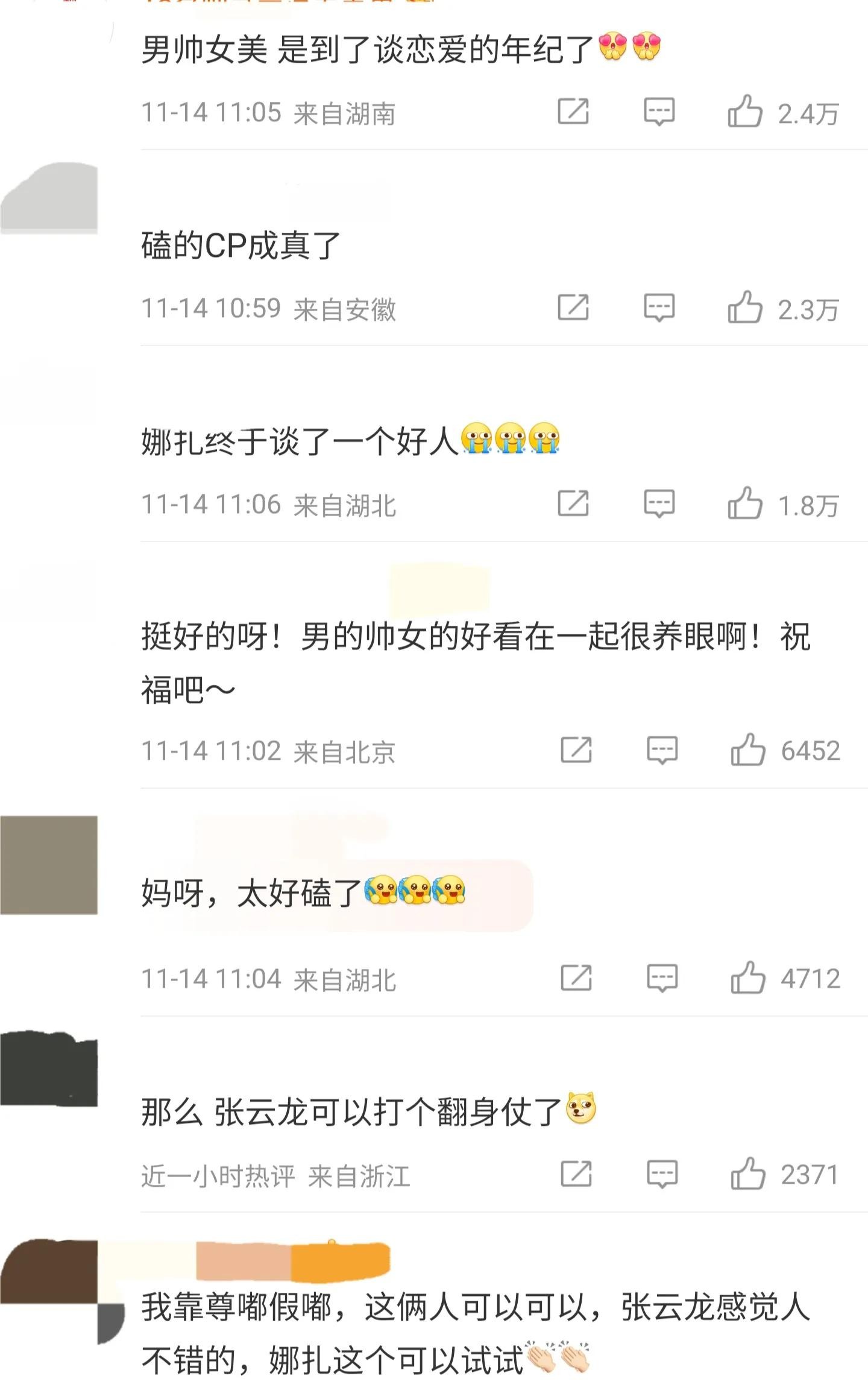
Task: Open the taupe avatar beside 妈呀，太好磕了
Action: click(x=49, y=865)
